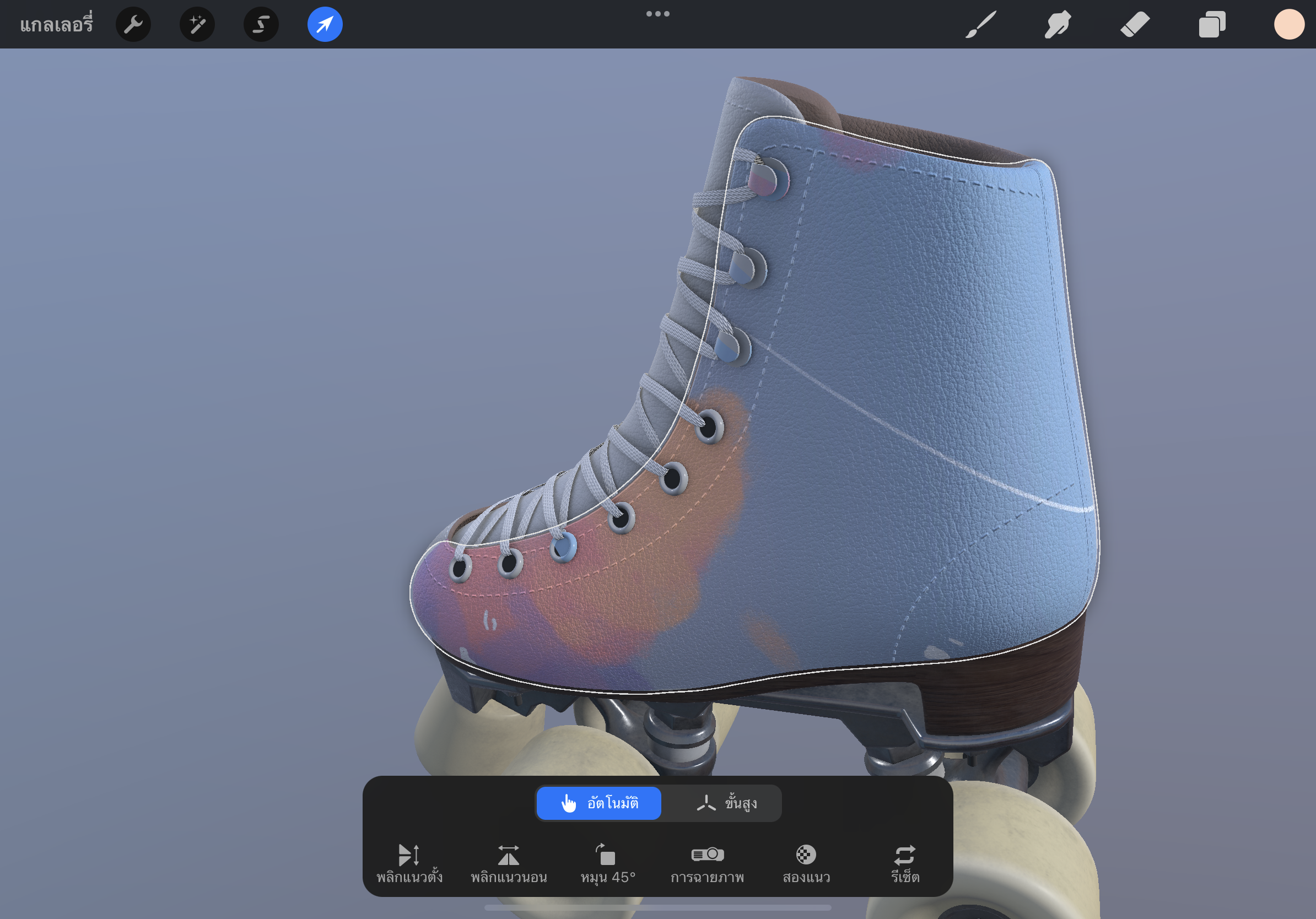Select the Brush tool
The width and height of the screenshot is (1316, 919).
[981, 25]
